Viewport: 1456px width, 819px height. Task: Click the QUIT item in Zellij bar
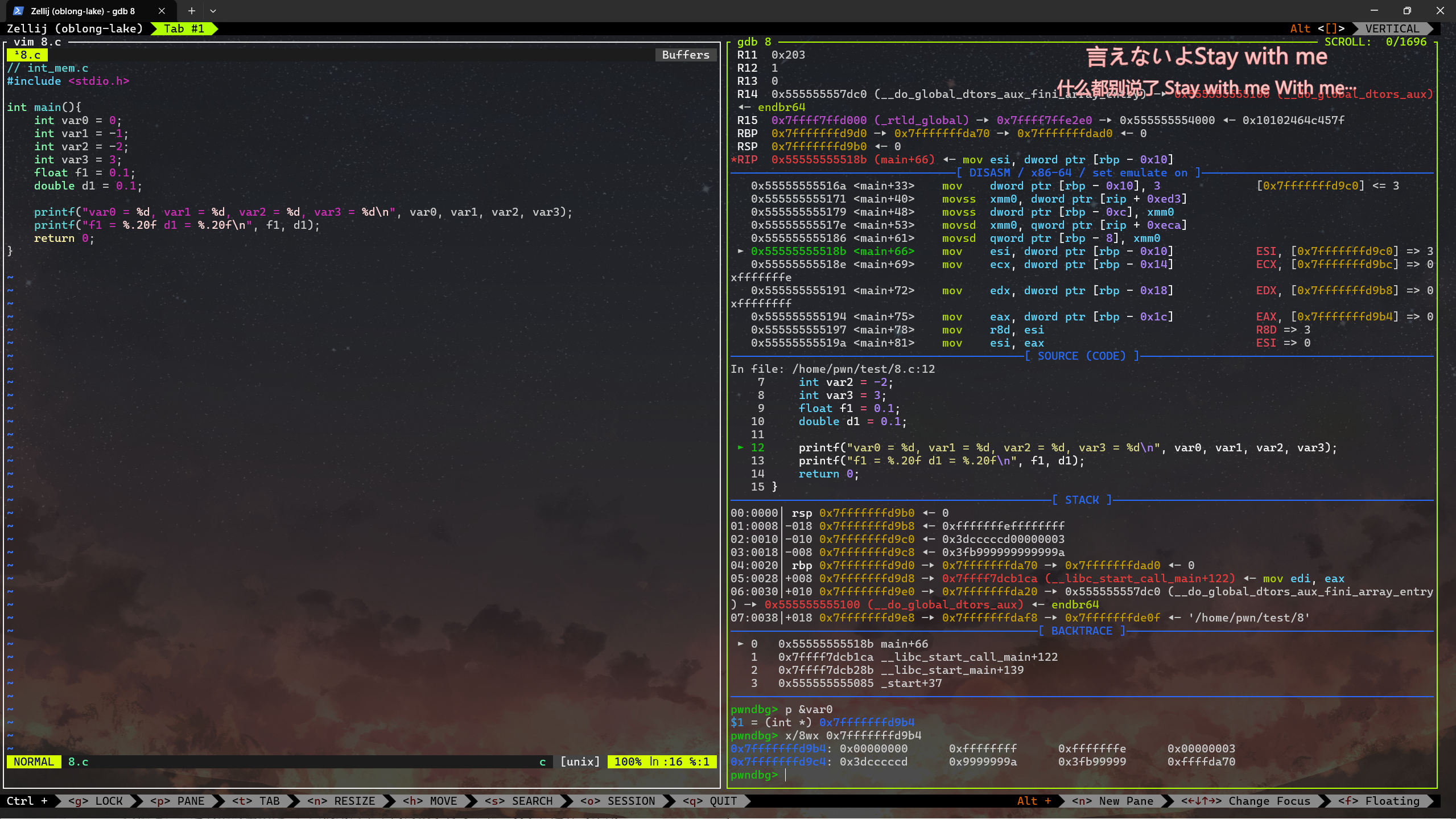tap(710, 801)
